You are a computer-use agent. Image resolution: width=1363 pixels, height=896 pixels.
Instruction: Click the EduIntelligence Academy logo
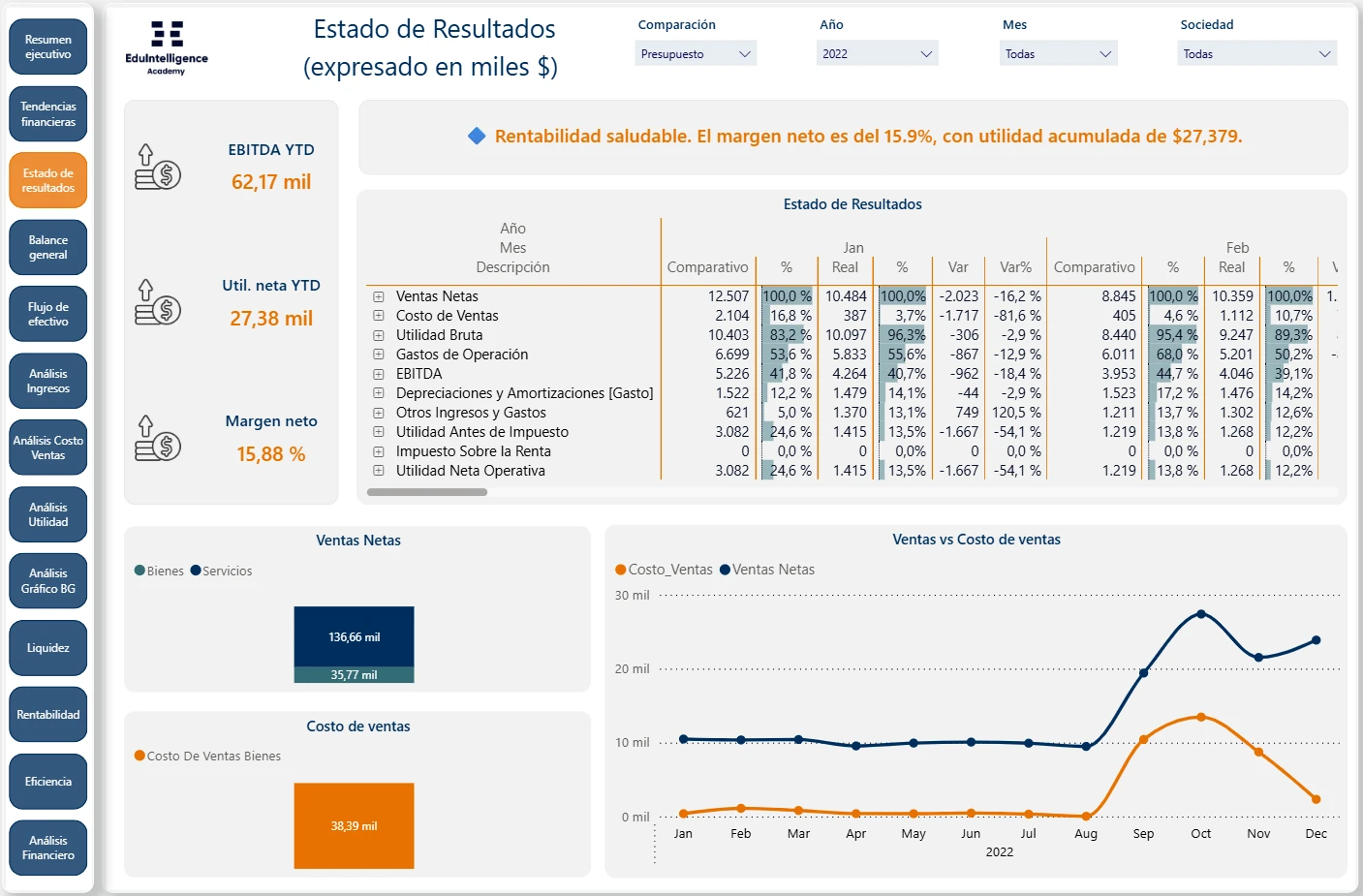[x=167, y=47]
